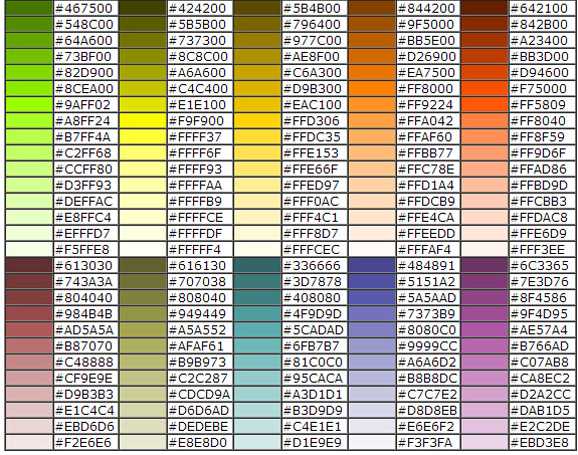
Task: Select the label #DEDEBE
Action: pos(199,427)
